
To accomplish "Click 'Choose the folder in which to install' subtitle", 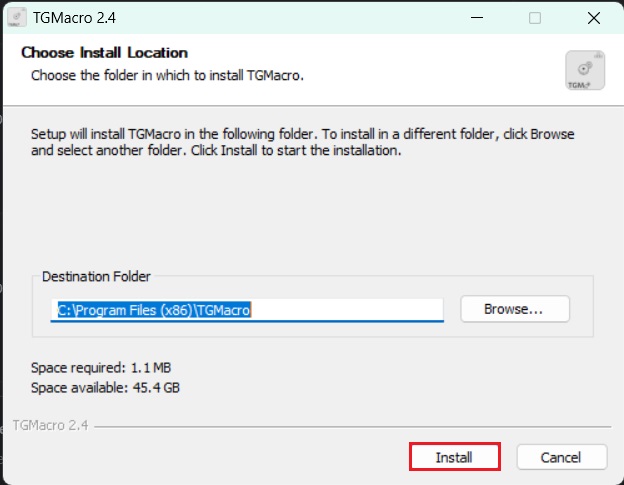I will click(167, 75).
